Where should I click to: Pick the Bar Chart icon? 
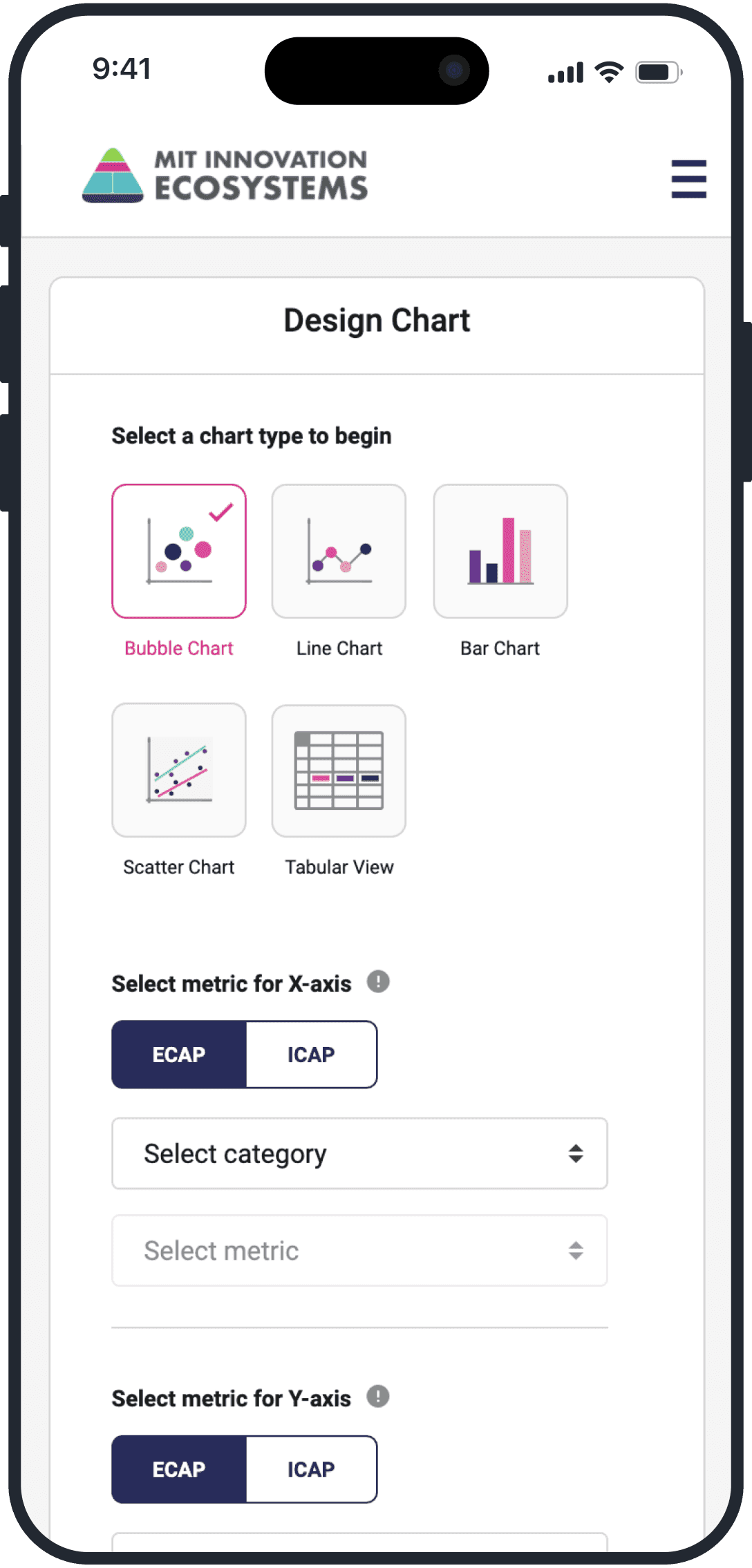coord(500,551)
